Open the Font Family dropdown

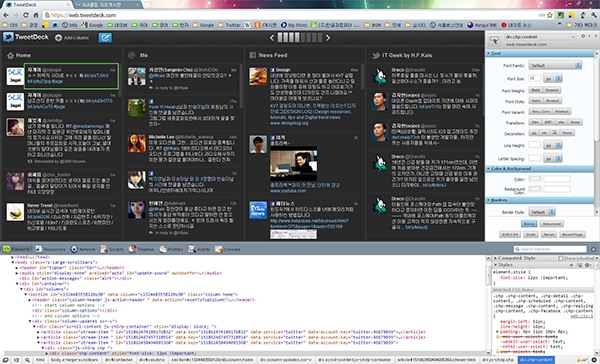pos(555,65)
